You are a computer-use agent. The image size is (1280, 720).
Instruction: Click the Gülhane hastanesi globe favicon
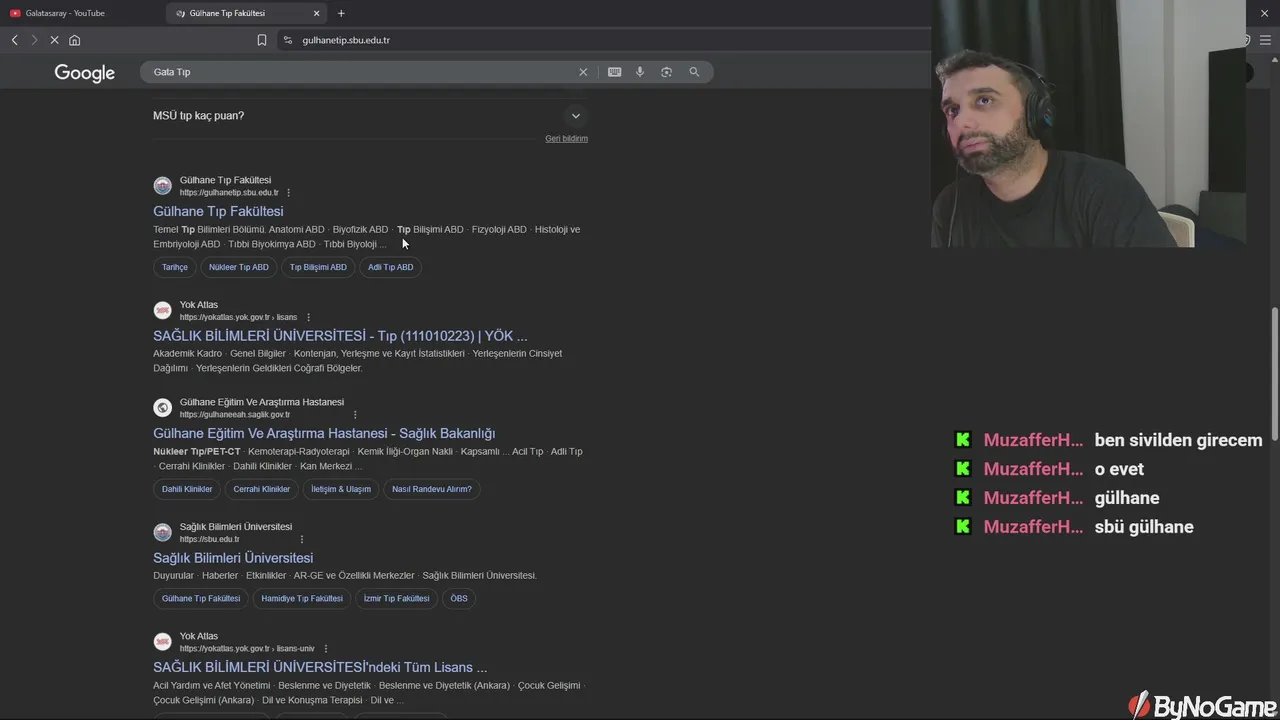pos(162,408)
